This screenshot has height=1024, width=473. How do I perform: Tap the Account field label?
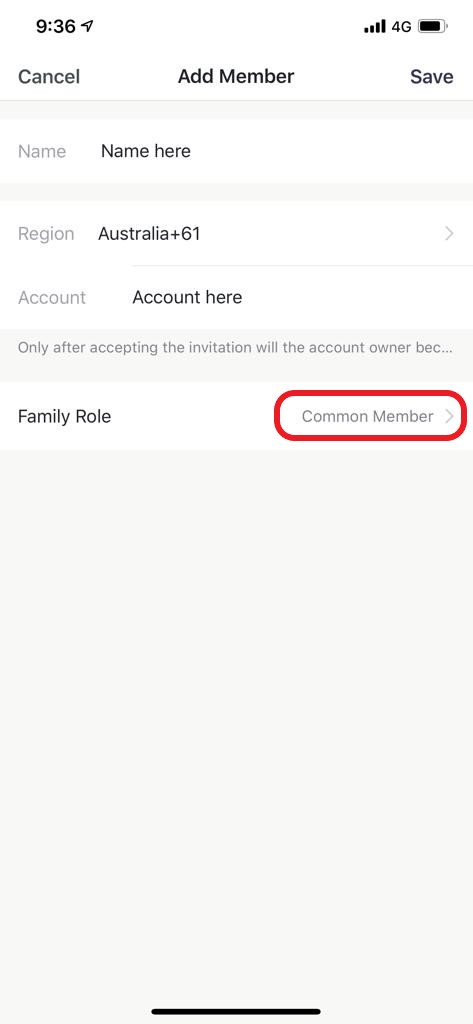pos(52,297)
